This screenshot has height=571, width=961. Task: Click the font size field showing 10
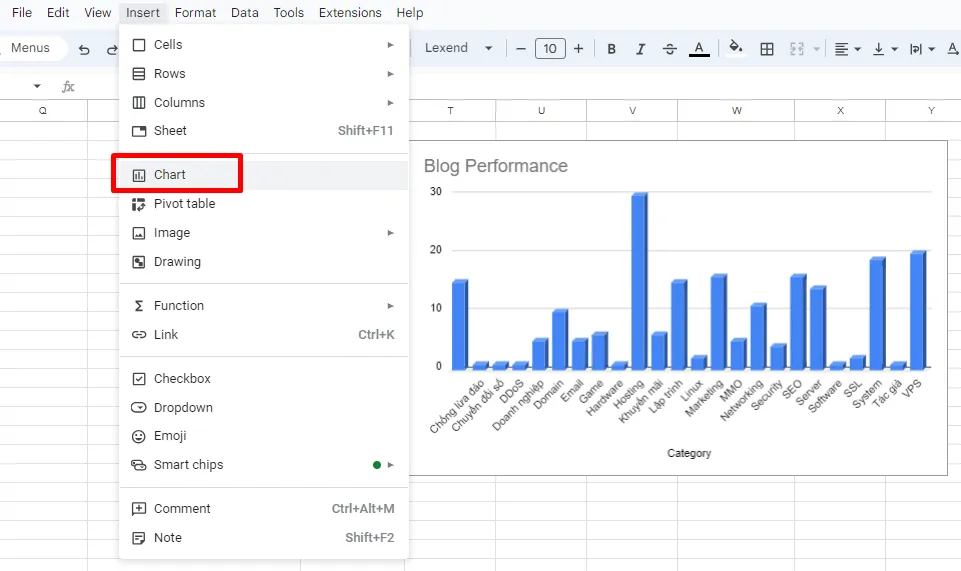click(550, 48)
